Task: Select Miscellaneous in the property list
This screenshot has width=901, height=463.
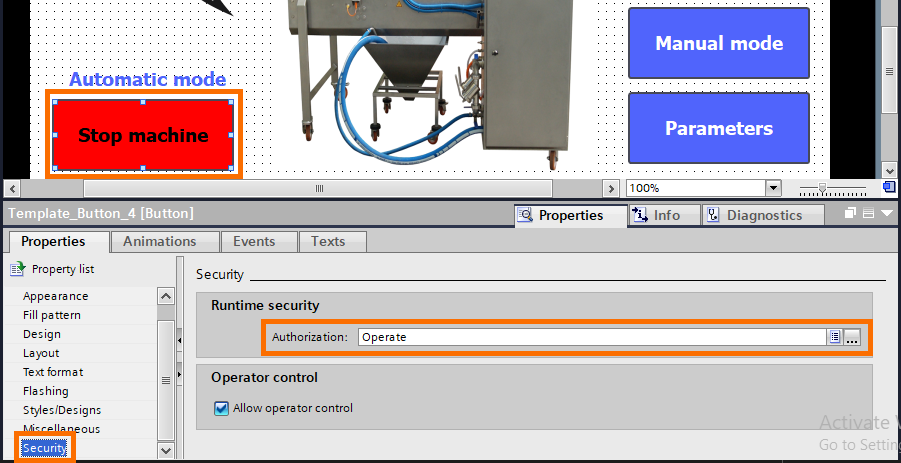Action: tap(61, 429)
